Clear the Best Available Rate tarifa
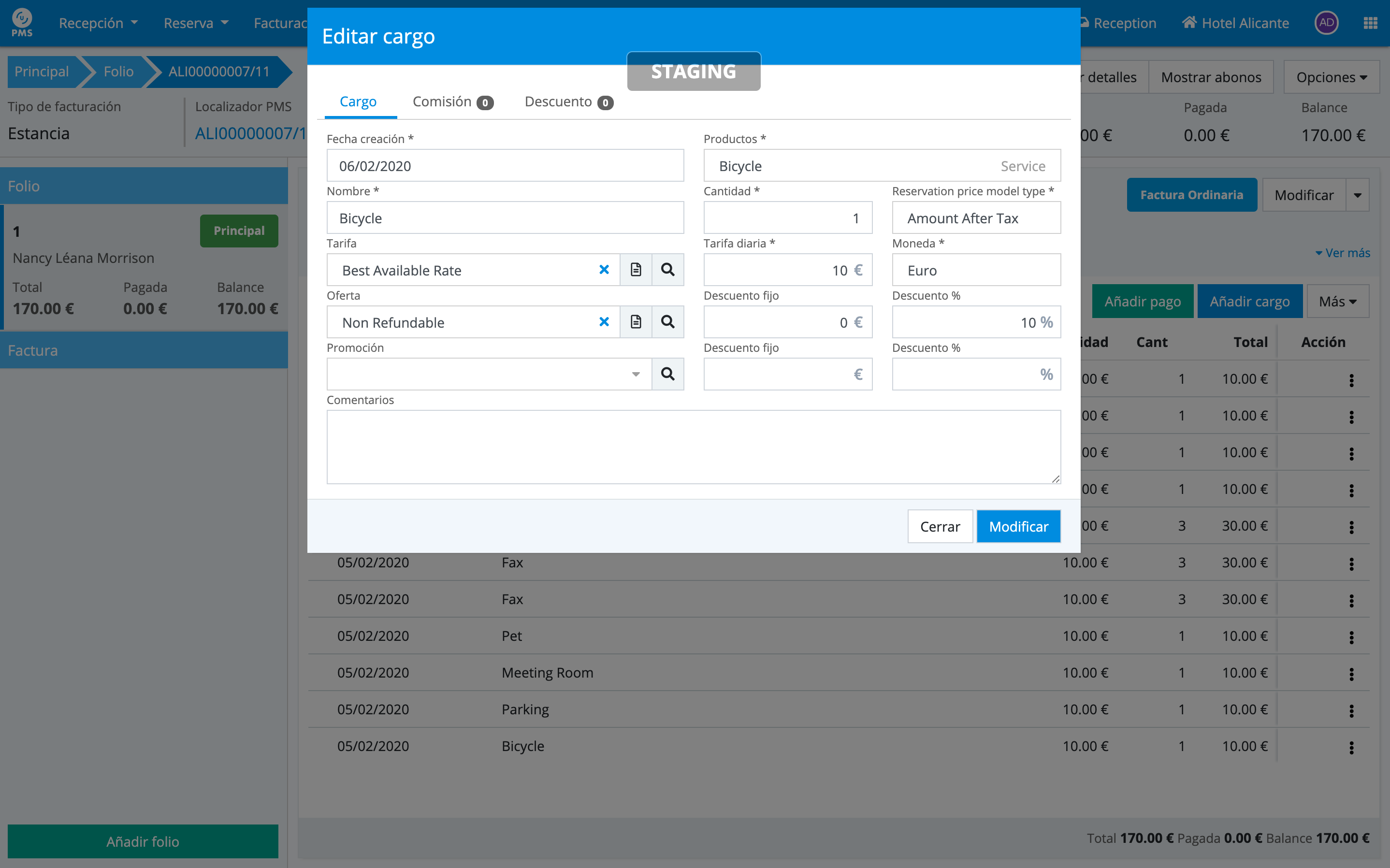 [604, 270]
